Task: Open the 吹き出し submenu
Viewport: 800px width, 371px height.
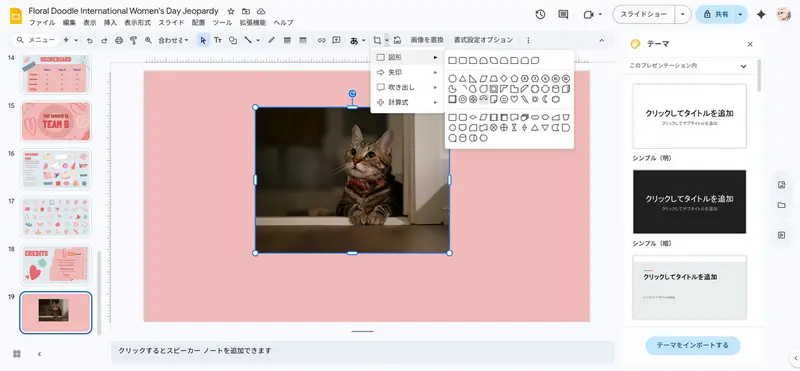Action: (408, 87)
